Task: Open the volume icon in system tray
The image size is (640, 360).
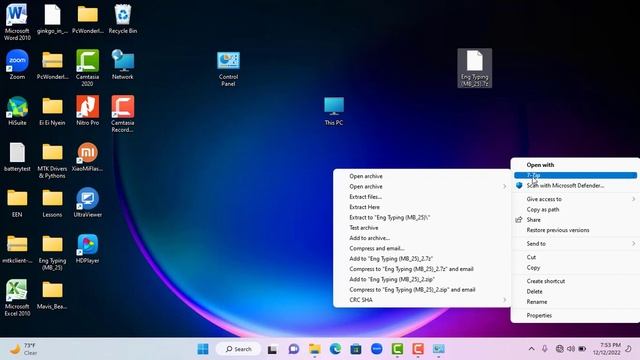Action: pyautogui.click(x=571, y=349)
